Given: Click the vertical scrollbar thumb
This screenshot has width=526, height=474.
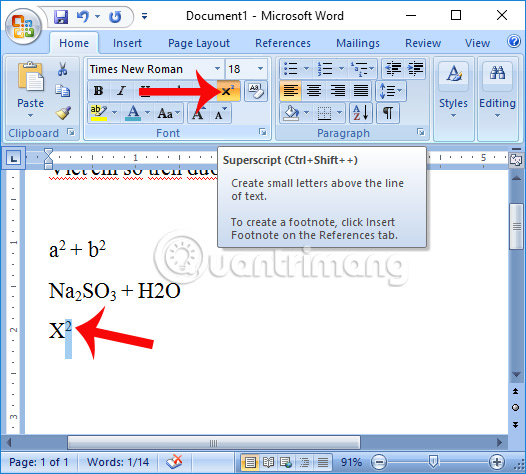Looking at the screenshot, I should click(x=516, y=227).
